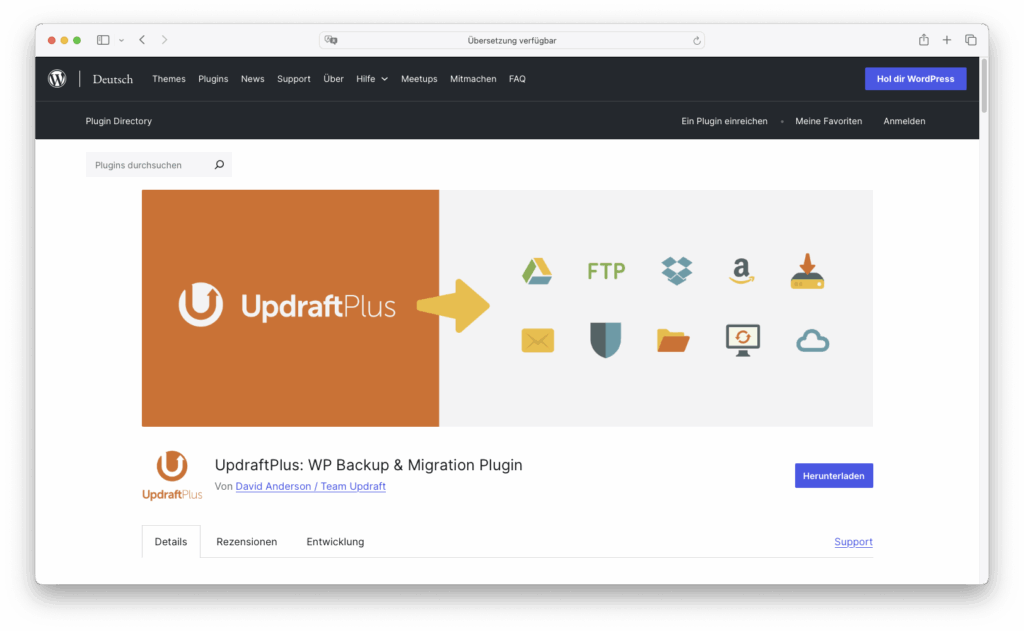The height and width of the screenshot is (631, 1024).
Task: Click the Support link beside tabs
Action: [853, 542]
